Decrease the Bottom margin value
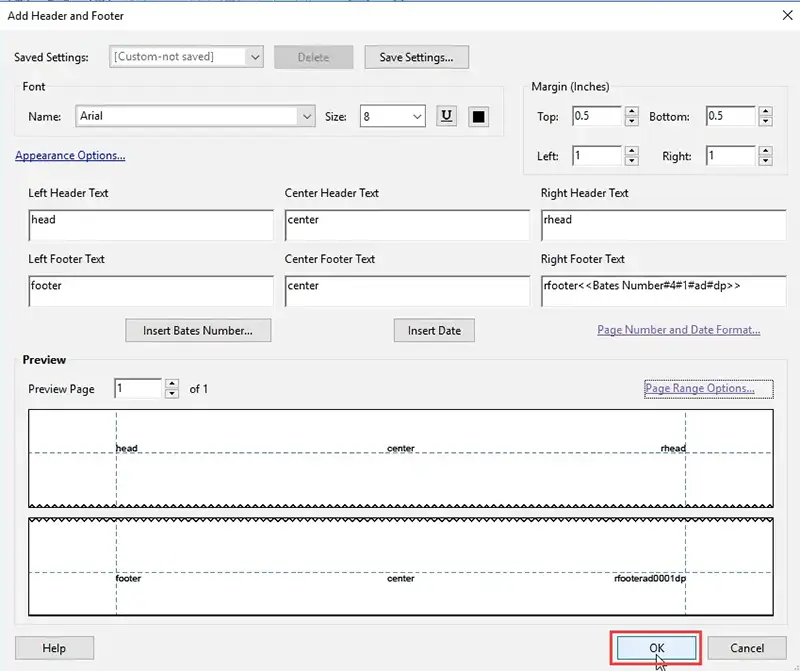Image resolution: width=800 pixels, height=671 pixels. click(x=765, y=121)
